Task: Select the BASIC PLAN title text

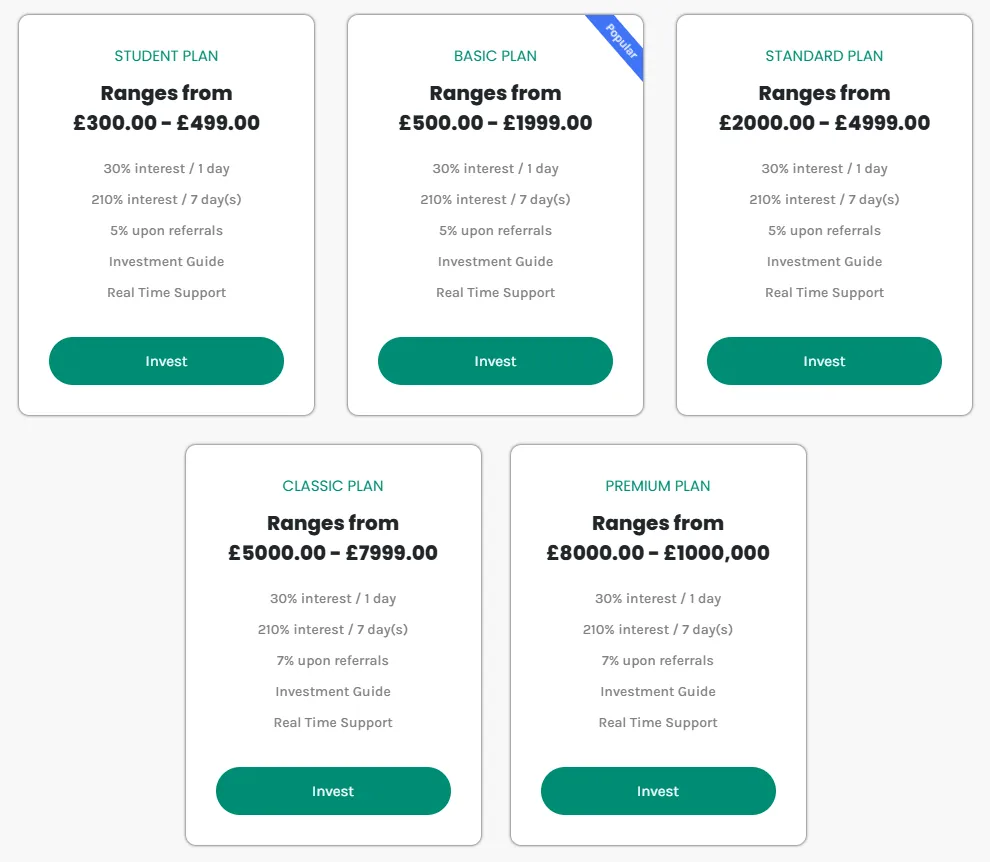Action: coord(495,56)
